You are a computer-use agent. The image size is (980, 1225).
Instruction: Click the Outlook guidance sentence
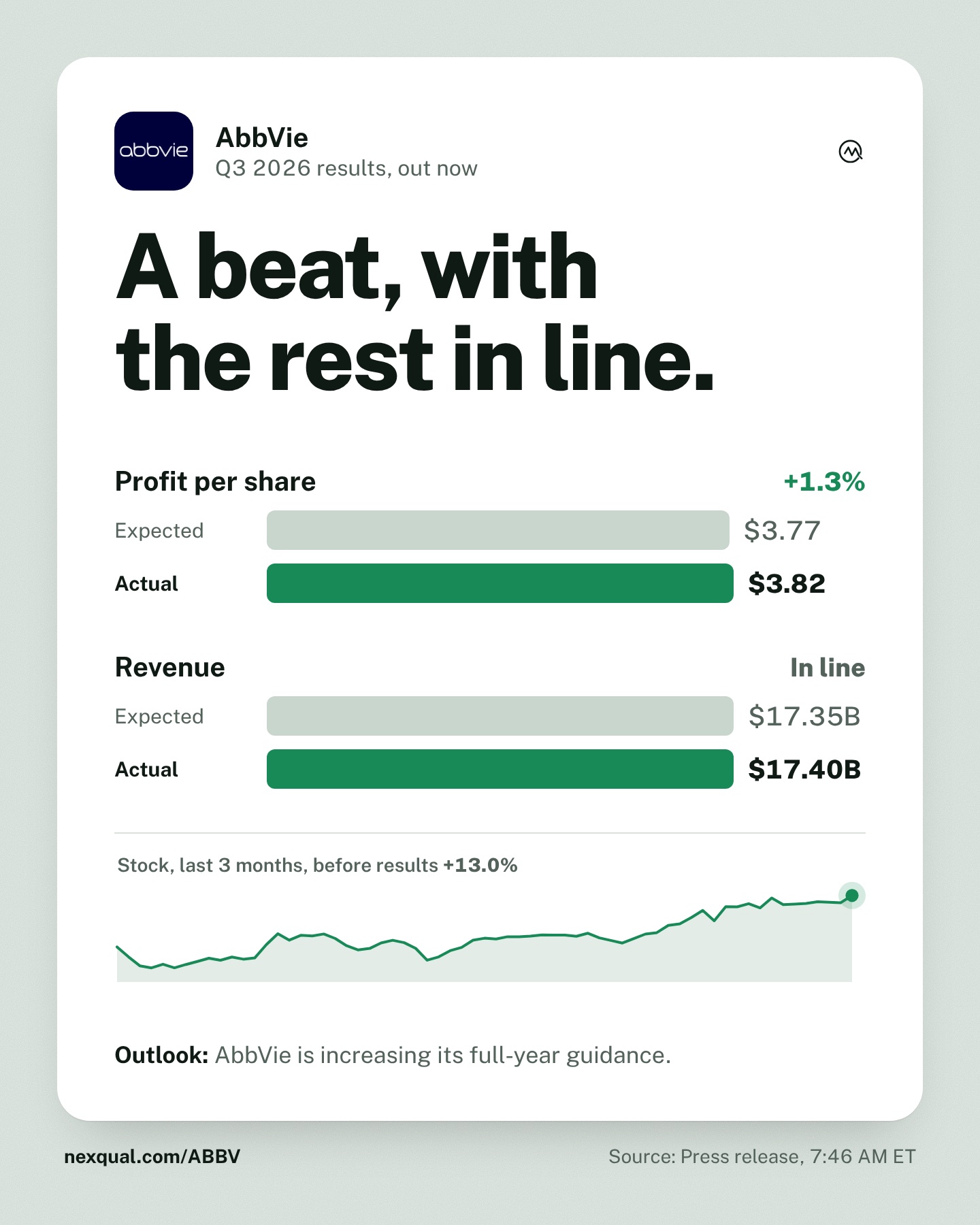[393, 1055]
